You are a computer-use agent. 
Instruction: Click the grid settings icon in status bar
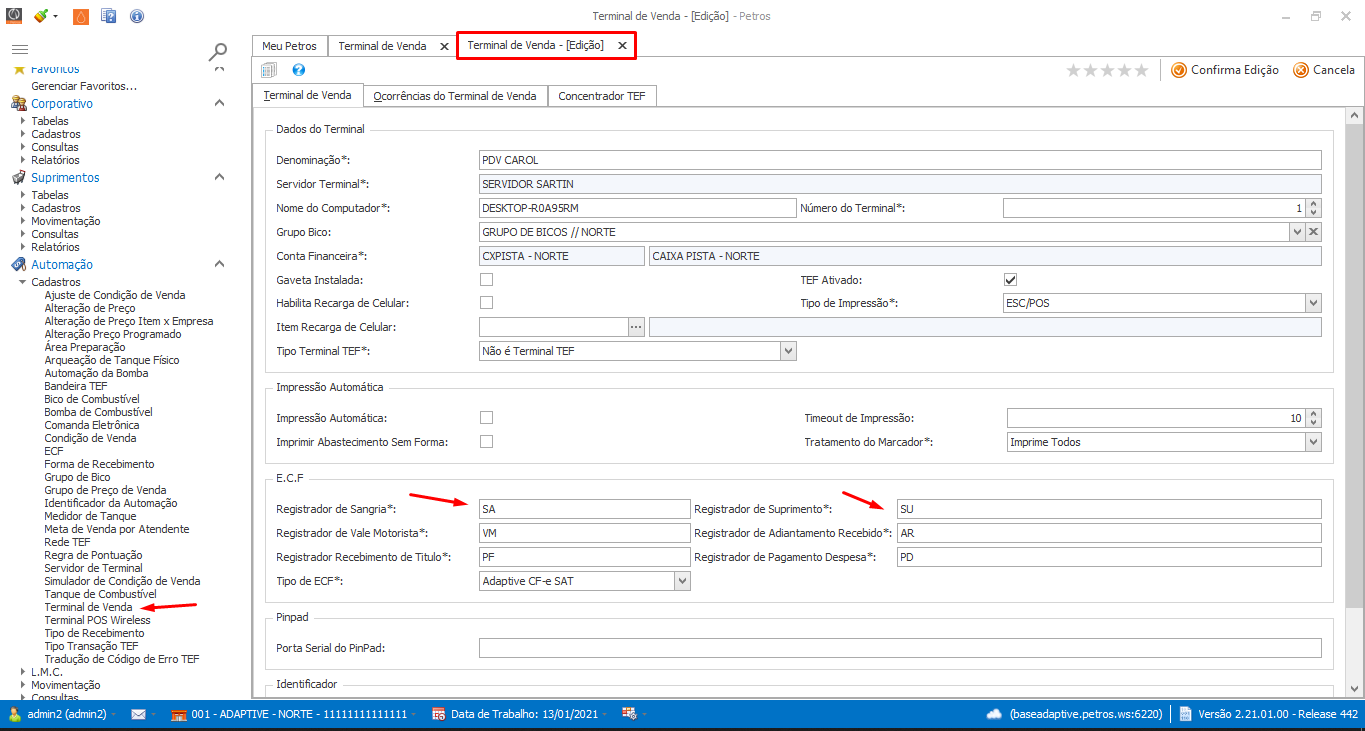tap(629, 714)
